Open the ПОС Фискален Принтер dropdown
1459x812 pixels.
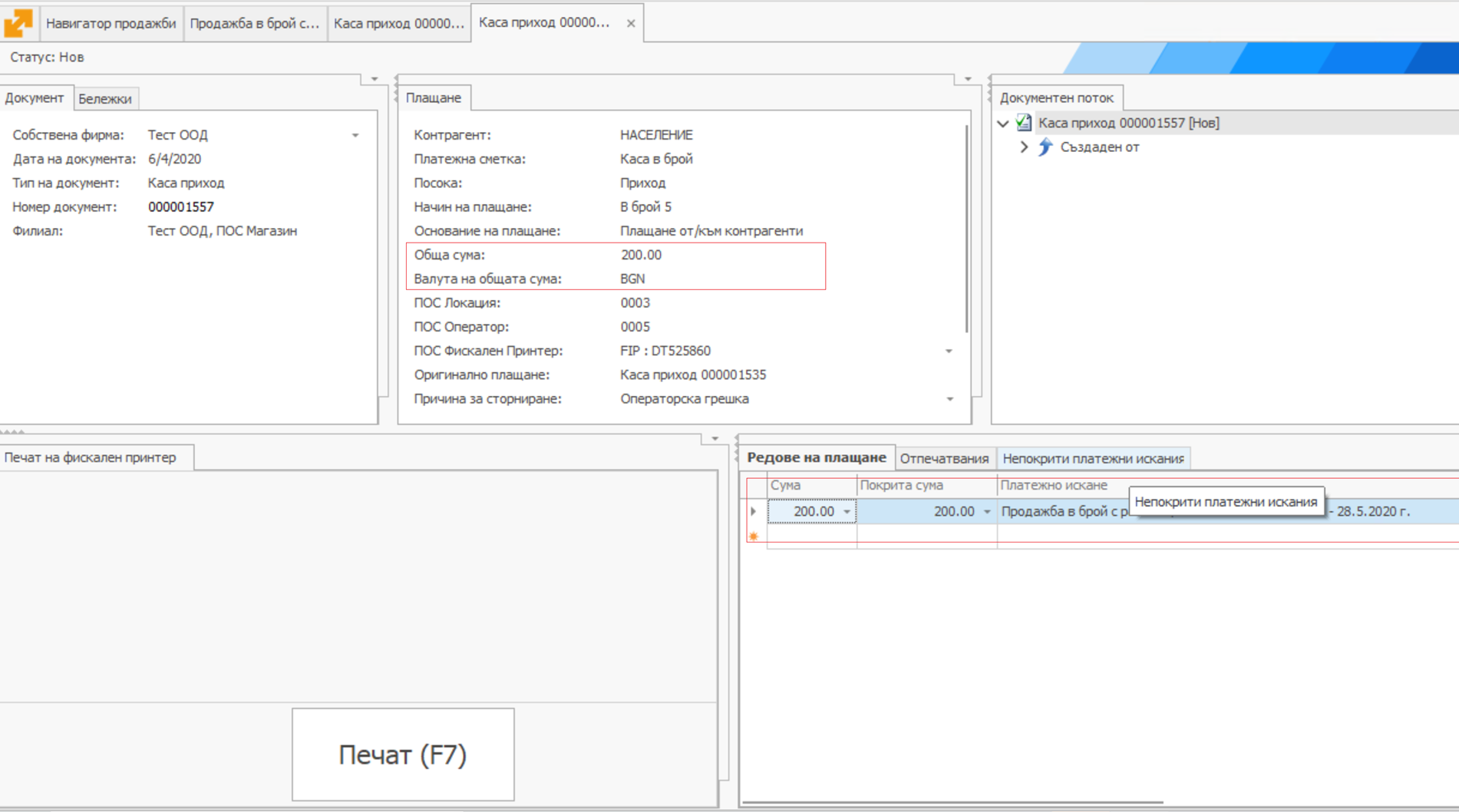click(949, 351)
